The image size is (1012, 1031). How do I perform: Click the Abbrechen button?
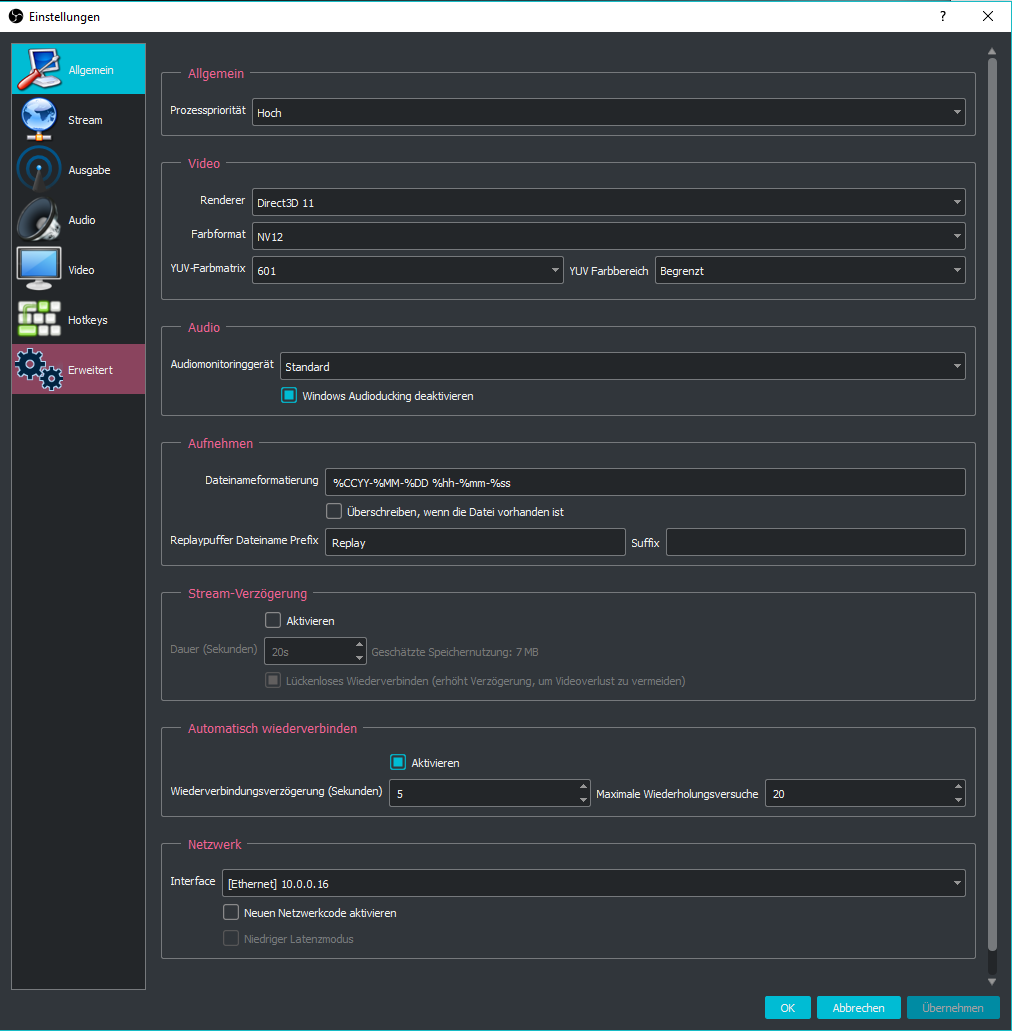coord(858,1008)
